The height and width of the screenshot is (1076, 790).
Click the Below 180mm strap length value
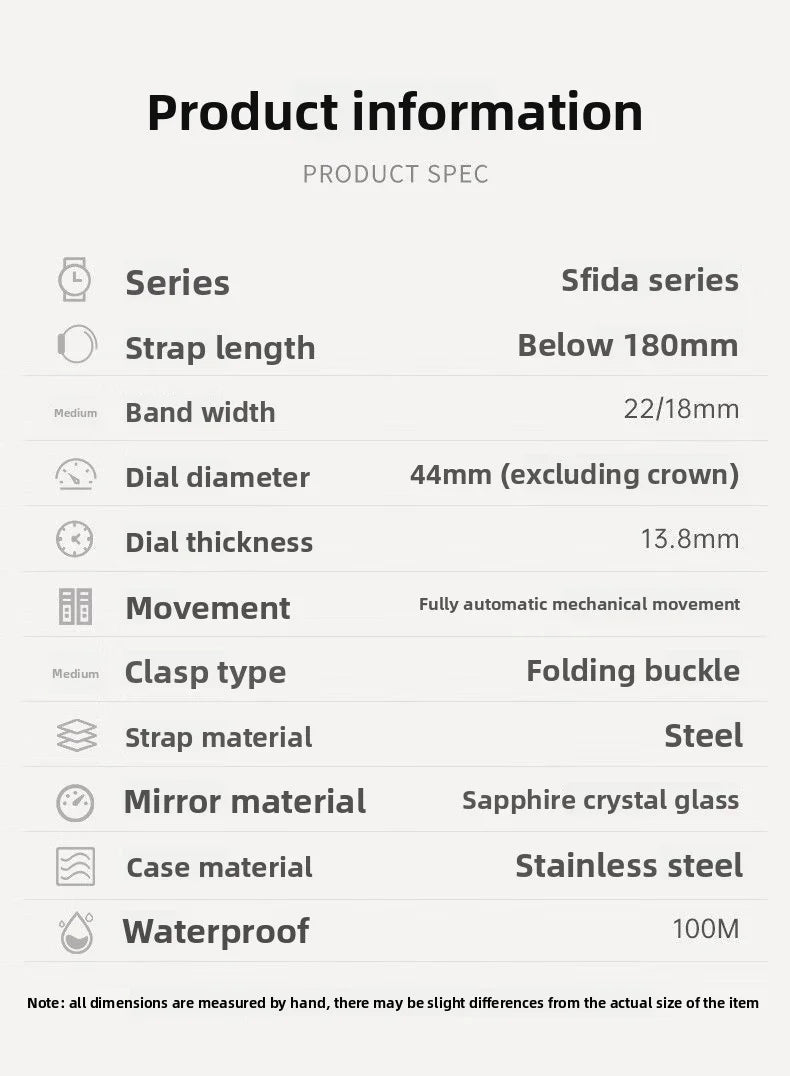coord(628,345)
